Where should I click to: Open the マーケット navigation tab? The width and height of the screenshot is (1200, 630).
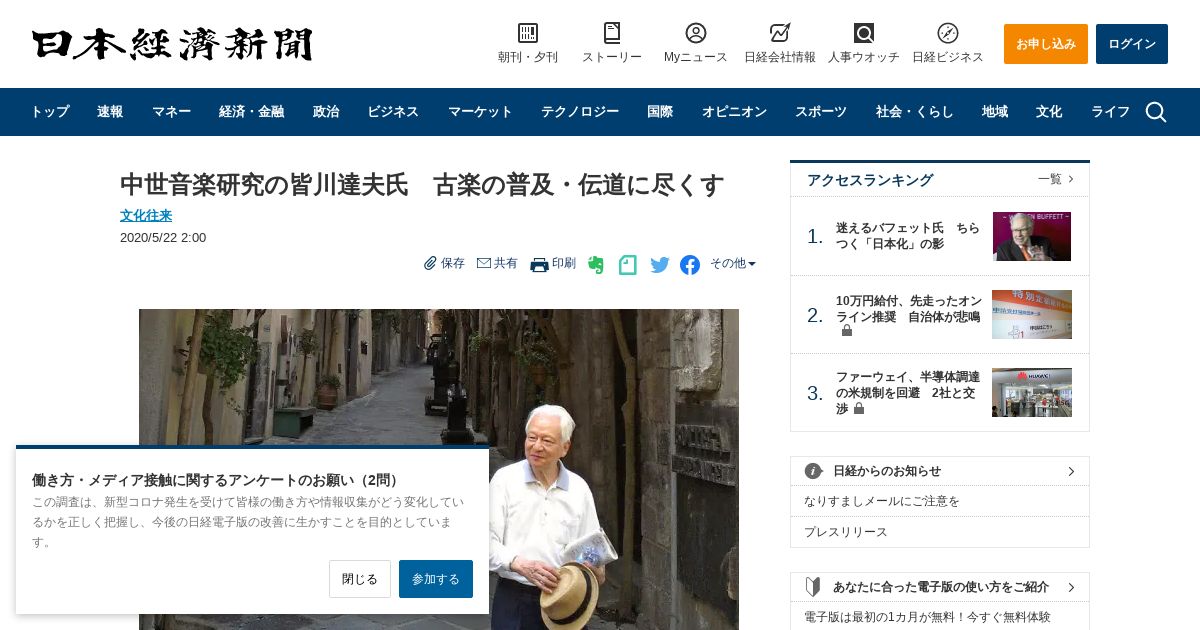coord(480,112)
